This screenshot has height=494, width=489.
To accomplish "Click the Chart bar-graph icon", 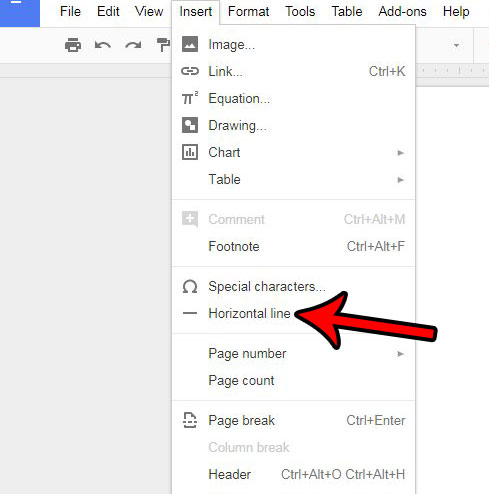I will point(190,152).
